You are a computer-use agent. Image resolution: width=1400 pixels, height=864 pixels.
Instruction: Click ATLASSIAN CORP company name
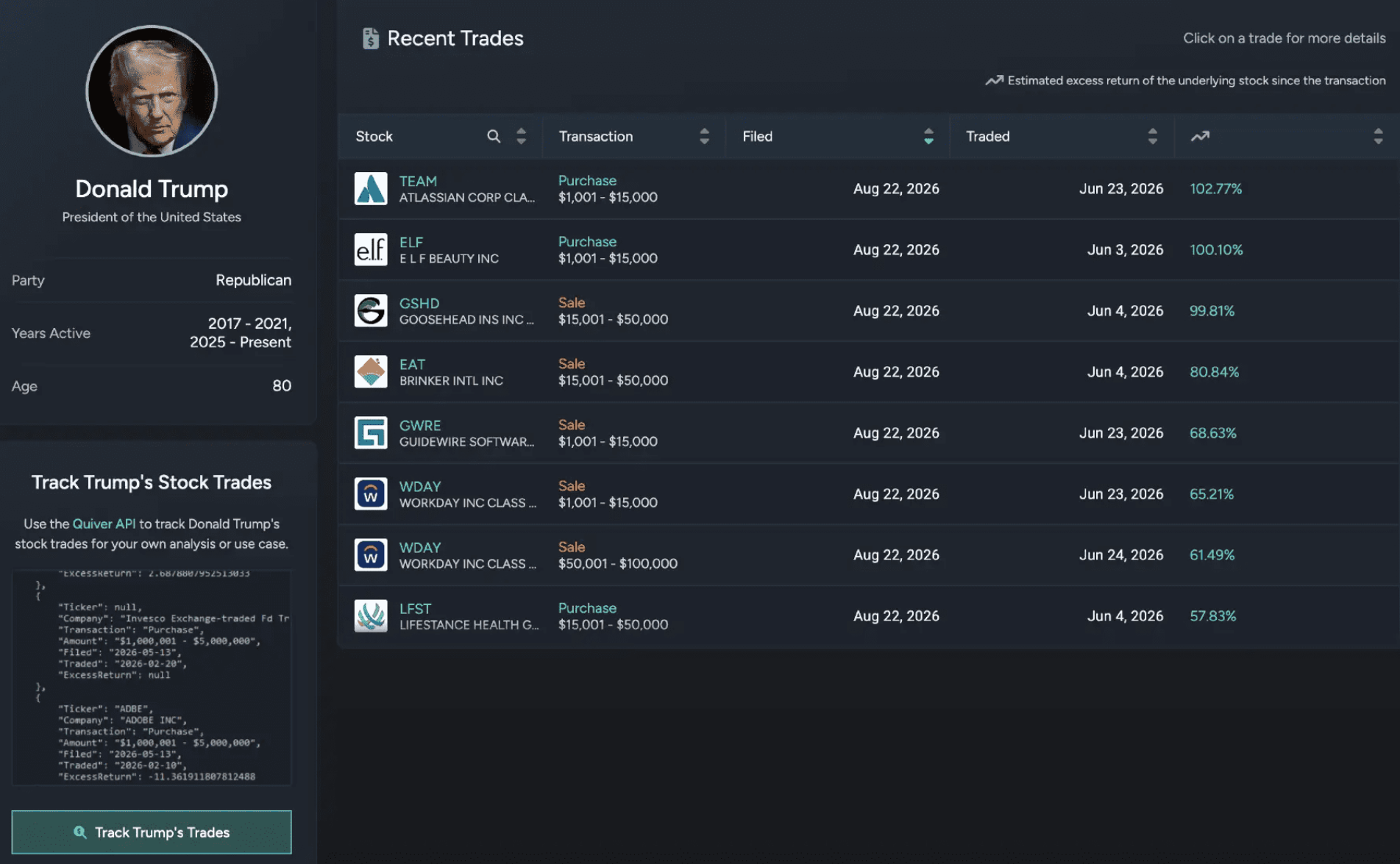(x=466, y=197)
